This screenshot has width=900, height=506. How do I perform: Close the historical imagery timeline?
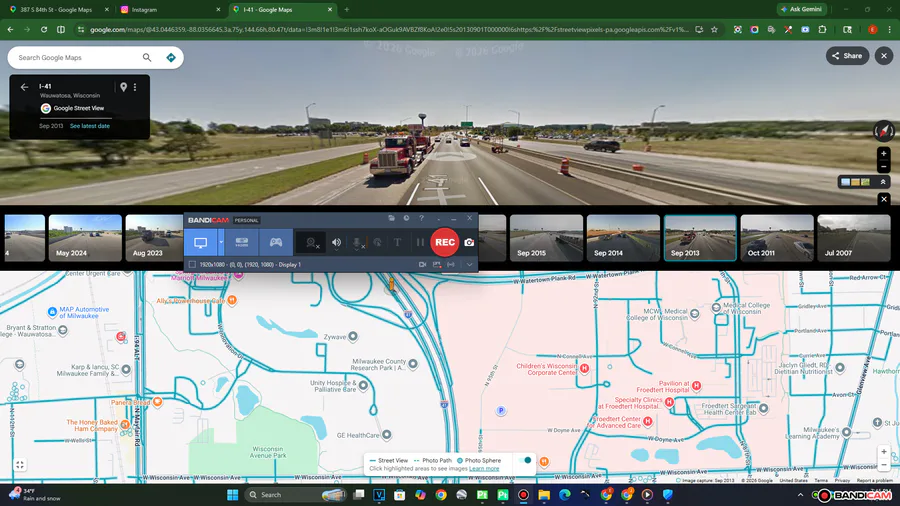[884, 199]
